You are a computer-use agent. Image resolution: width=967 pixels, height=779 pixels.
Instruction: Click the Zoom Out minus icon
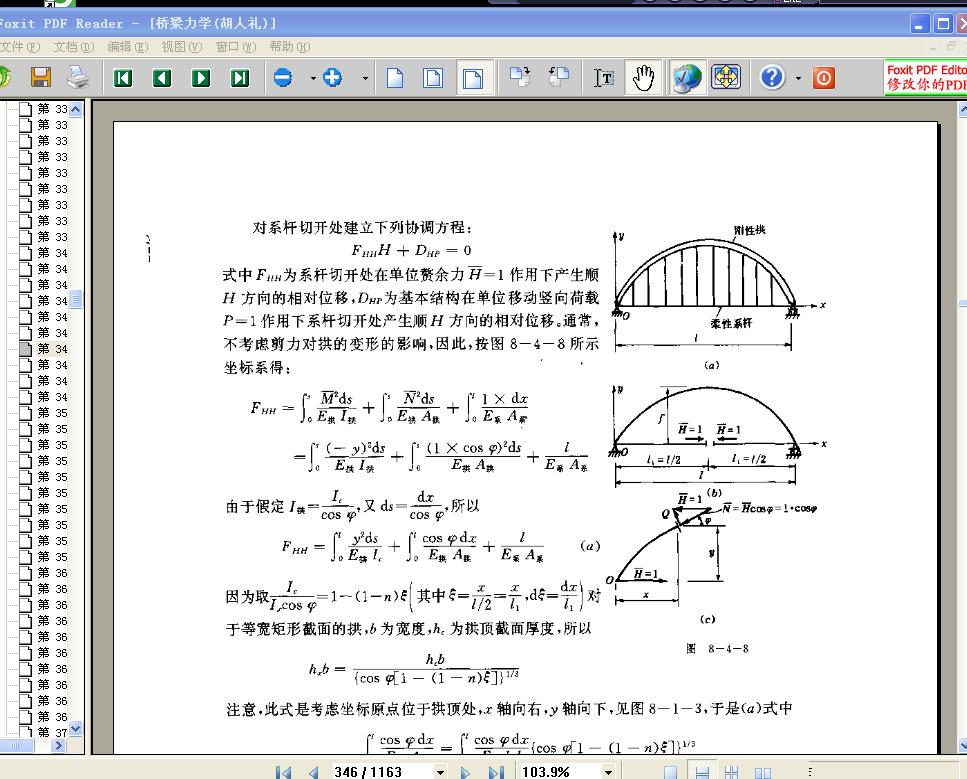tap(283, 78)
